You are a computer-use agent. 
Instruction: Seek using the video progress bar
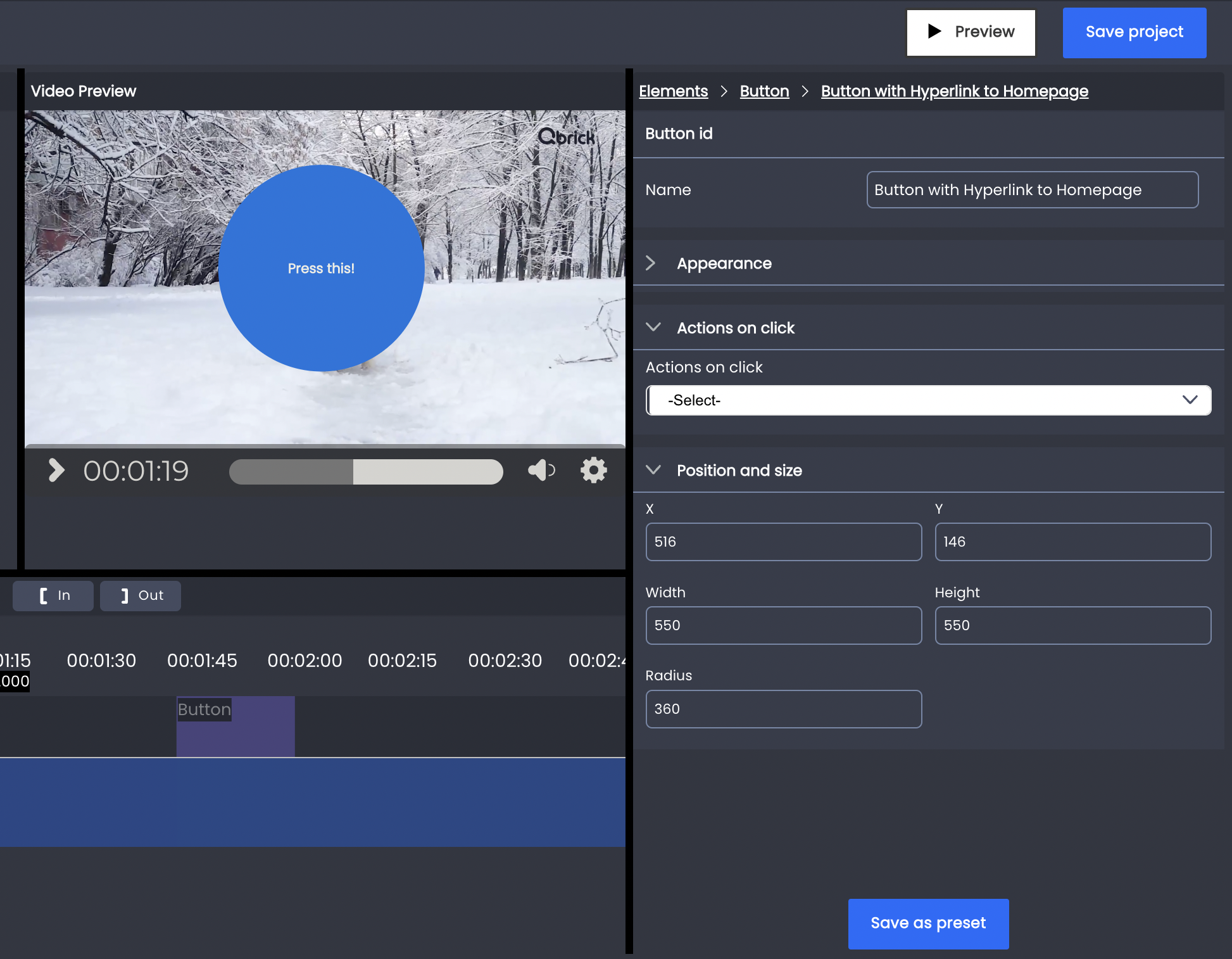click(x=366, y=471)
